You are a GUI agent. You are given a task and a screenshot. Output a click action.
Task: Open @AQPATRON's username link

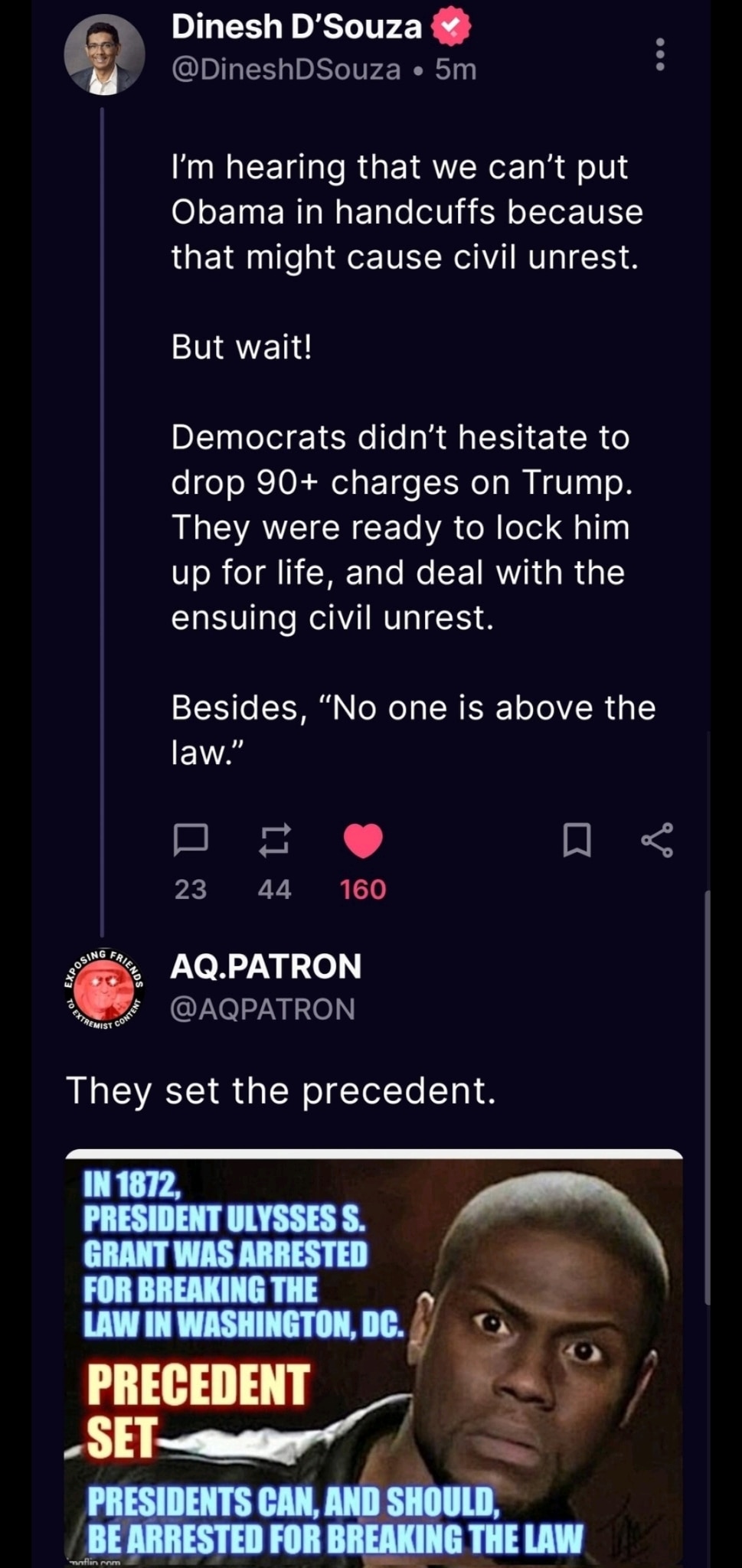click(263, 1010)
